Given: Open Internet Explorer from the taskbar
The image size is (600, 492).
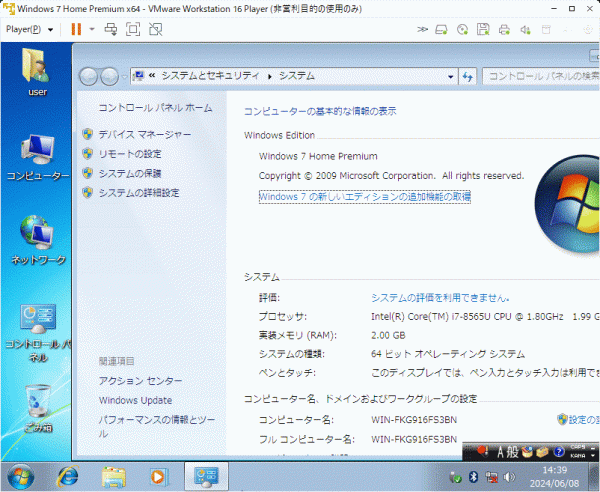Looking at the screenshot, I should (68, 477).
